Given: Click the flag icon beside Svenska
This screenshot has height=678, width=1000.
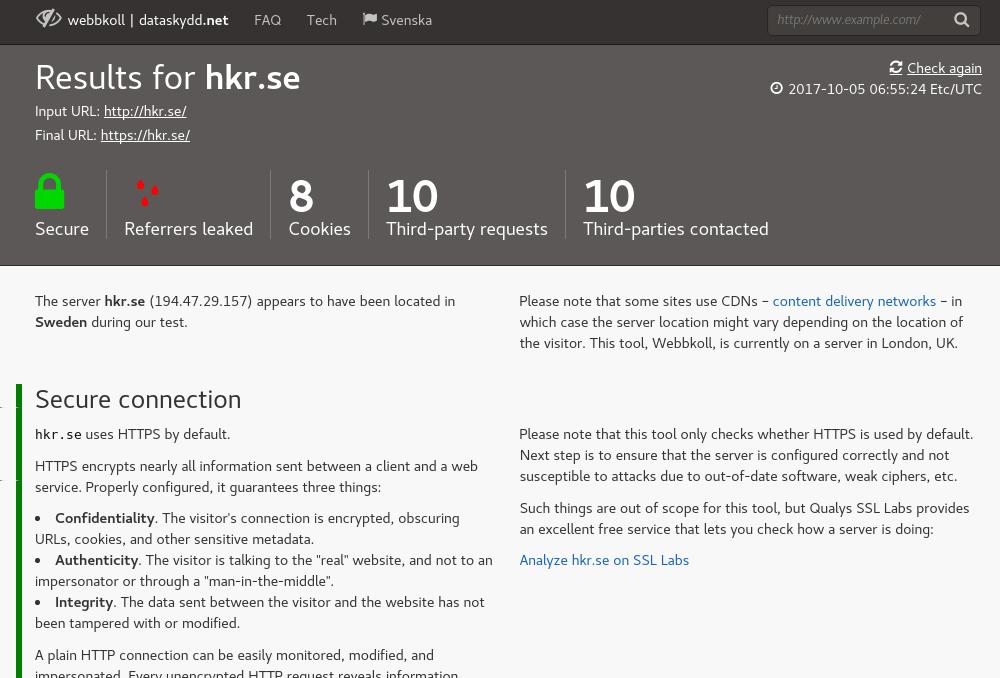Looking at the screenshot, I should [x=369, y=19].
